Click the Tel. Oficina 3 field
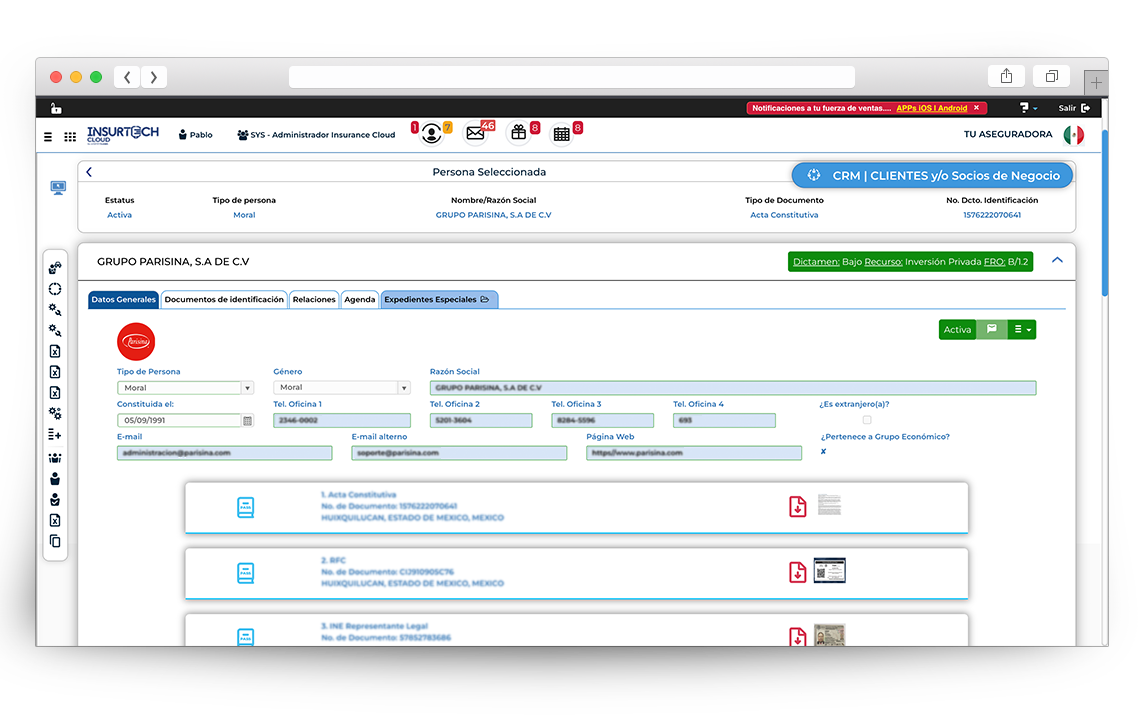This screenshot has height=715, width=1138. click(602, 420)
